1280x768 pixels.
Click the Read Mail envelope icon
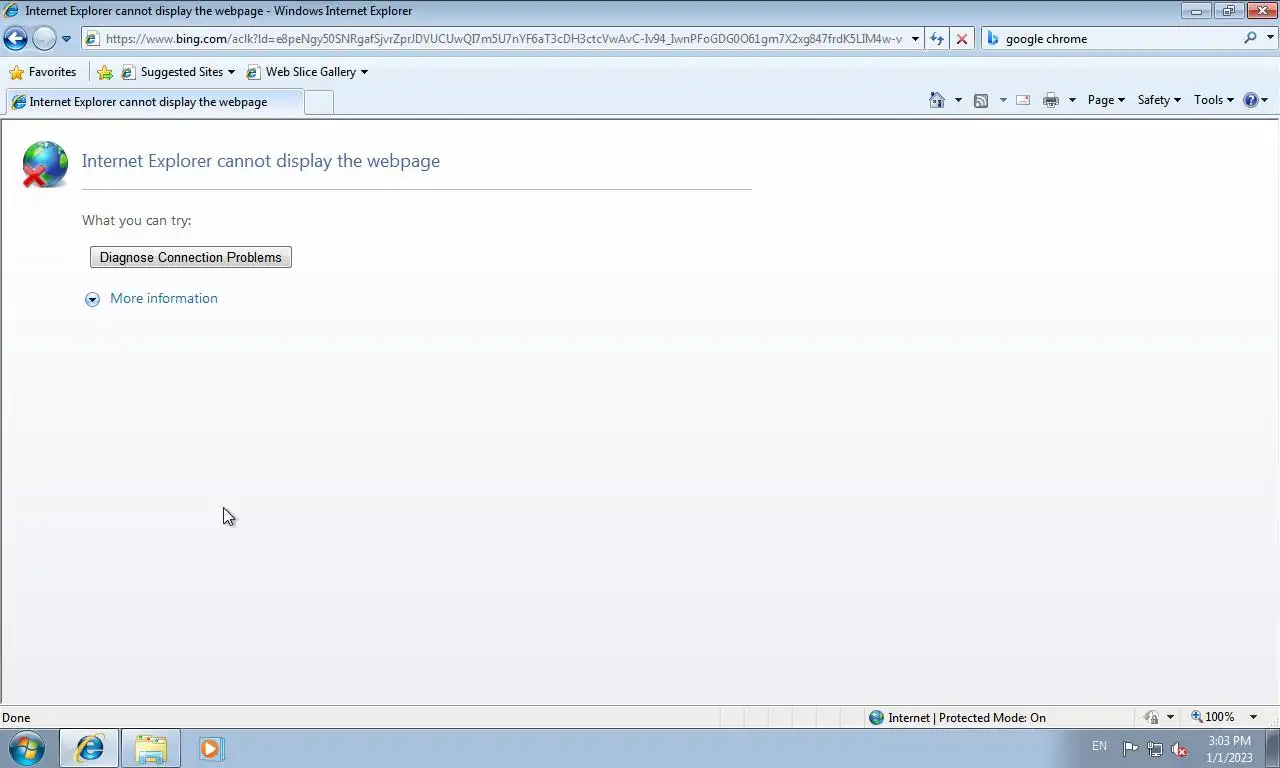click(x=1023, y=100)
